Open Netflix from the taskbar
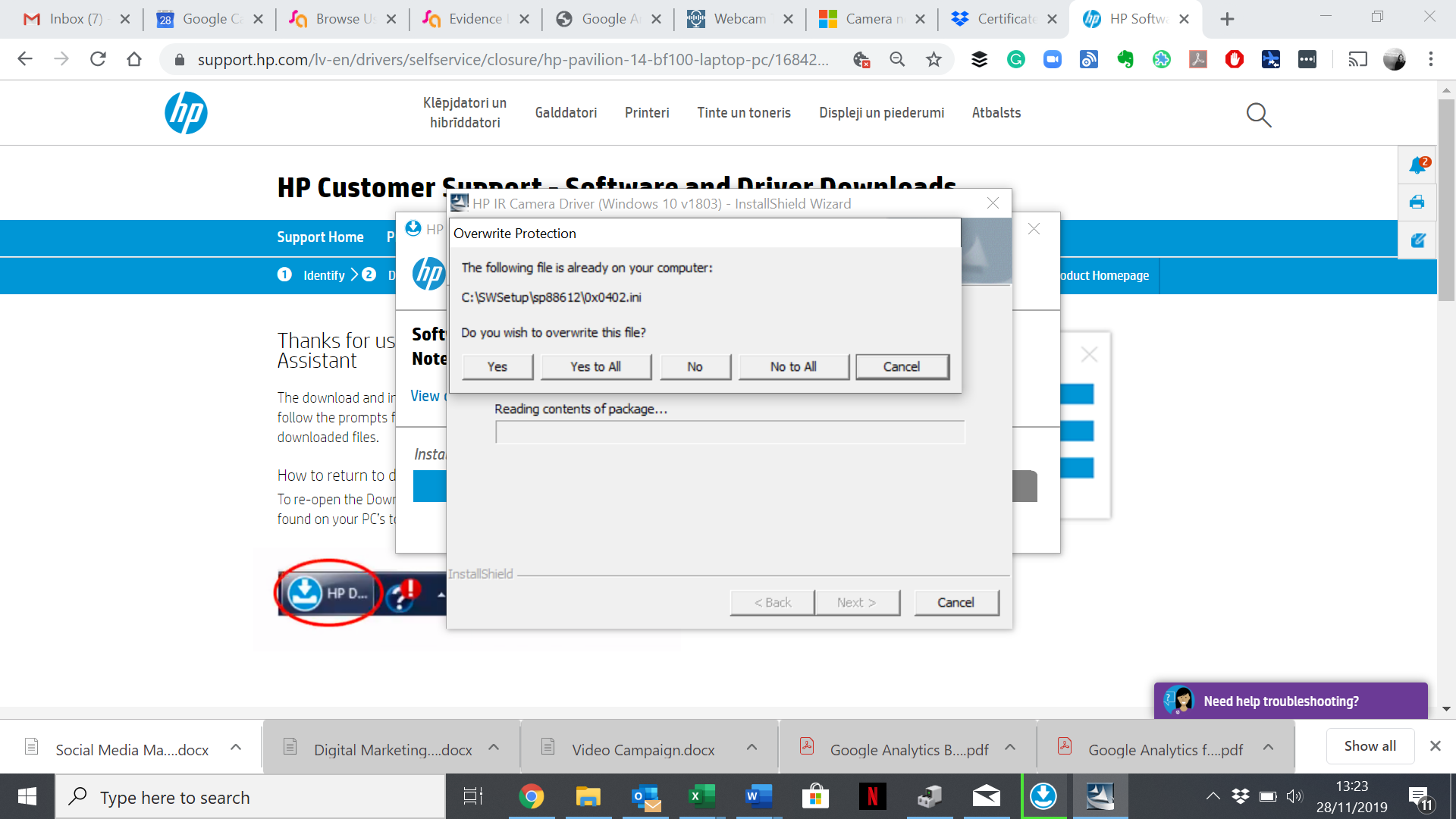This screenshot has height=819, width=1456. (x=872, y=796)
